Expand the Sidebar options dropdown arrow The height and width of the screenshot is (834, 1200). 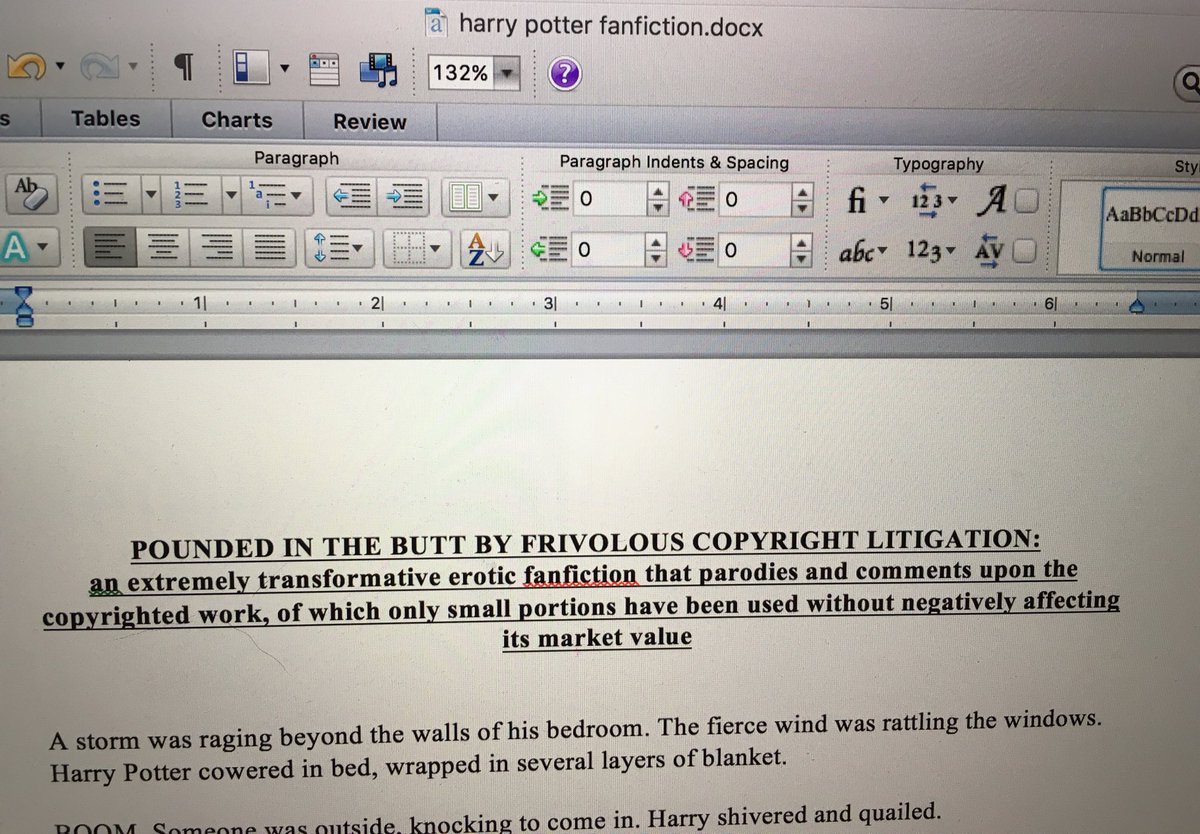click(x=285, y=69)
